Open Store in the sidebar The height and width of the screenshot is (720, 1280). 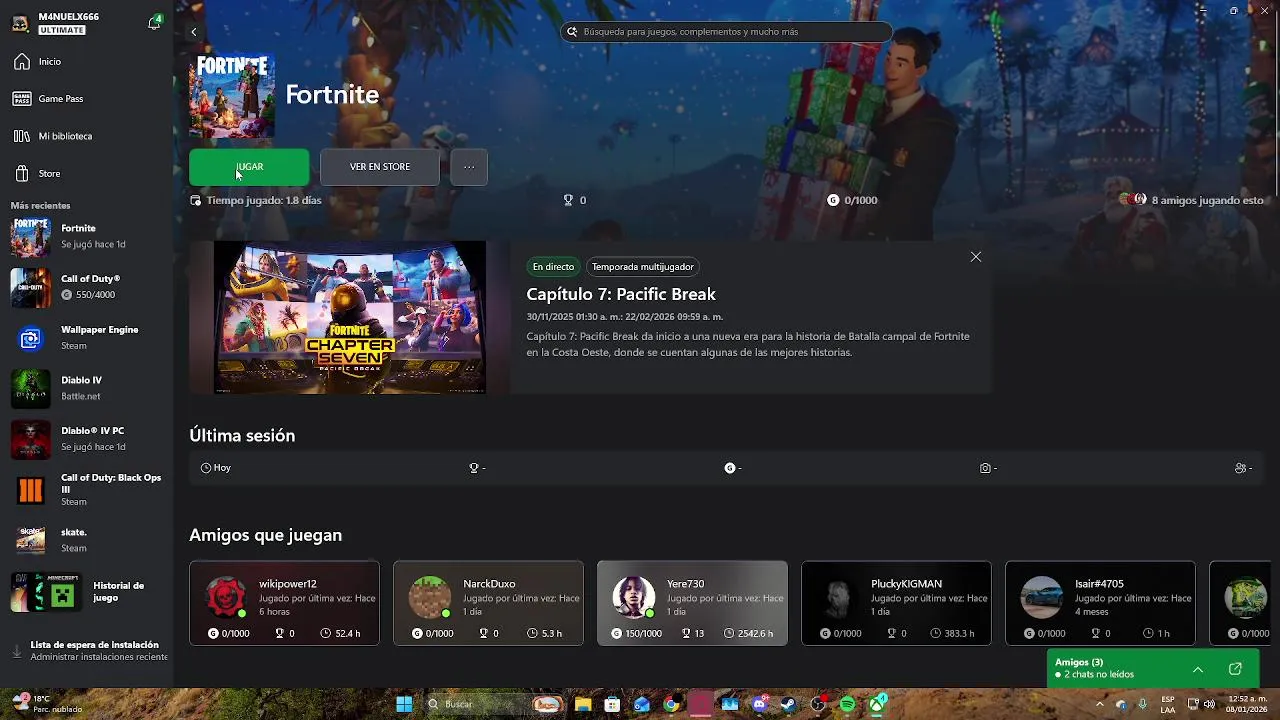[x=86, y=174]
